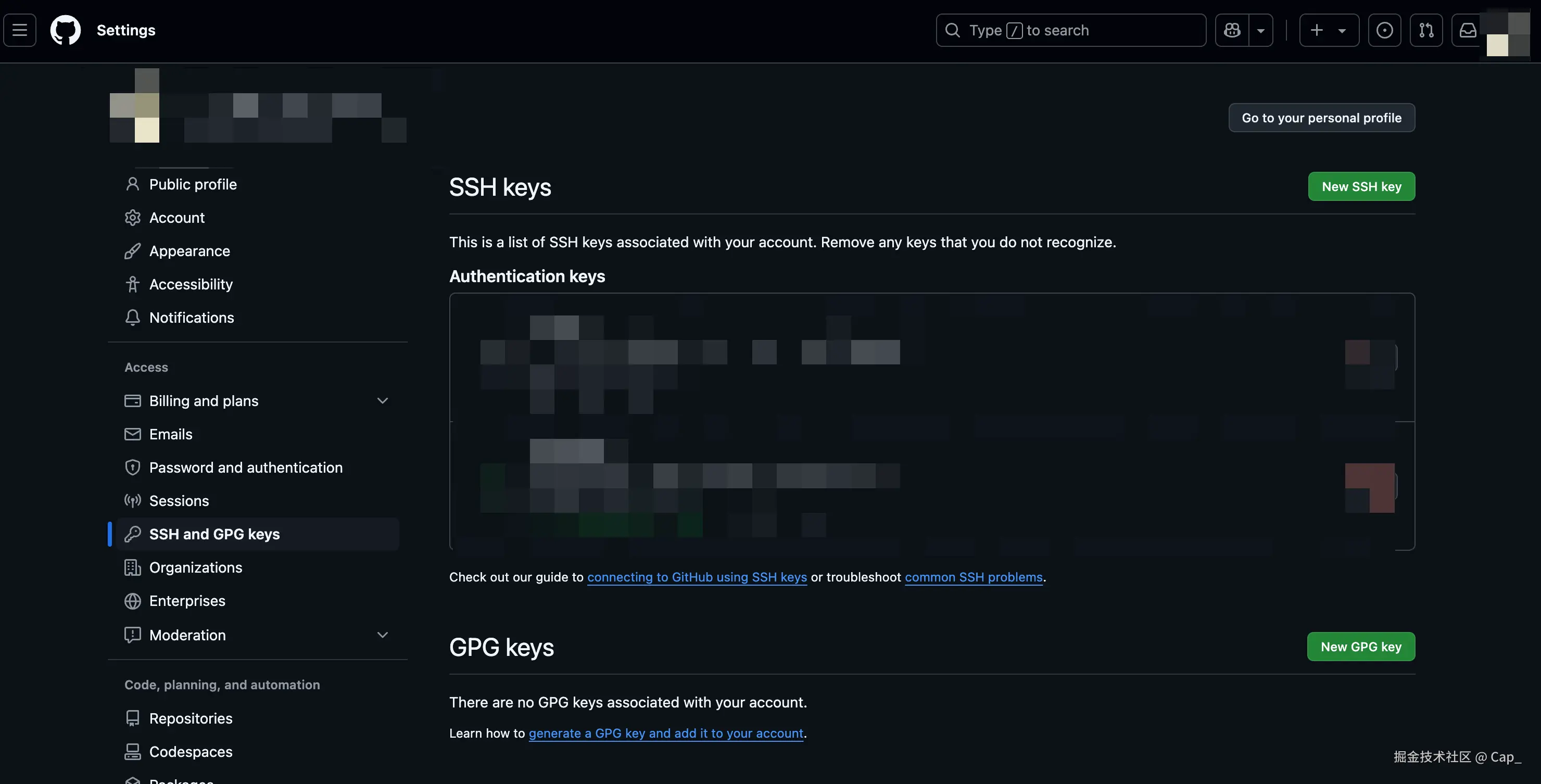Click the plus Create new icon
This screenshot has width=1541, height=784.
click(1317, 30)
